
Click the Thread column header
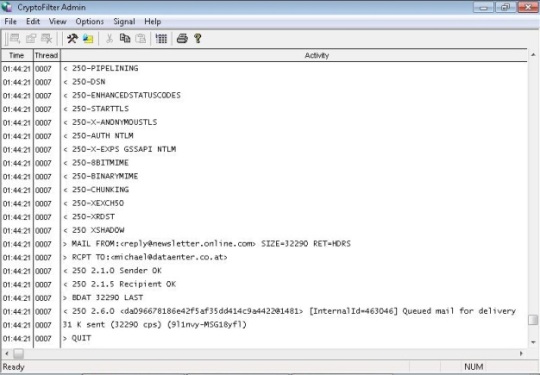(x=46, y=55)
